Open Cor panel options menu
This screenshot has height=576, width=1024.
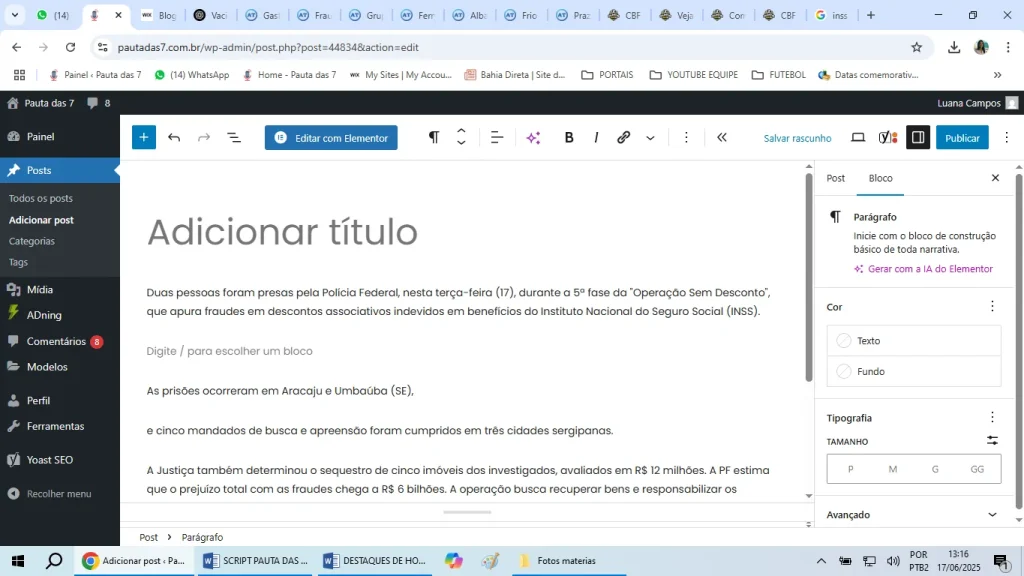[x=992, y=306]
